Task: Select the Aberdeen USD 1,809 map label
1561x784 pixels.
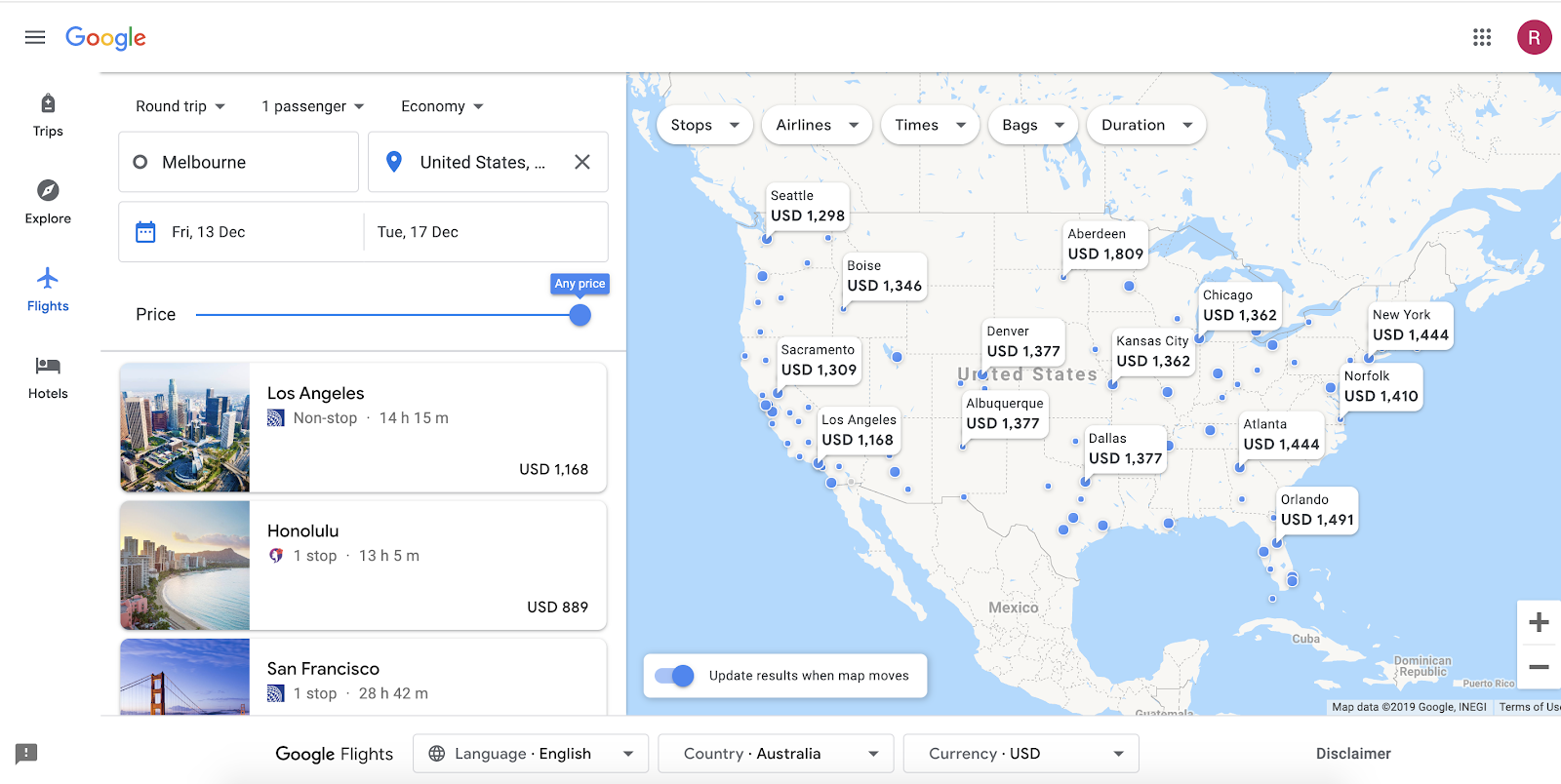Action: coord(1105,245)
